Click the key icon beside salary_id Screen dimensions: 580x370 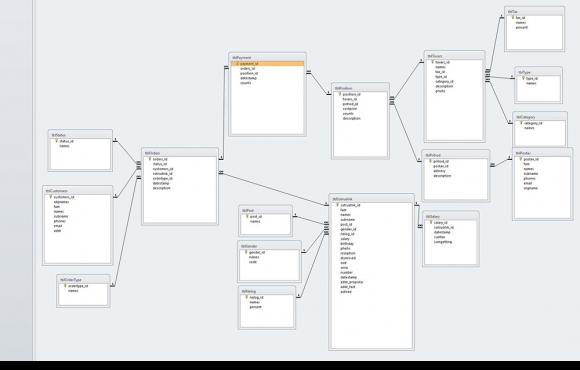click(431, 223)
